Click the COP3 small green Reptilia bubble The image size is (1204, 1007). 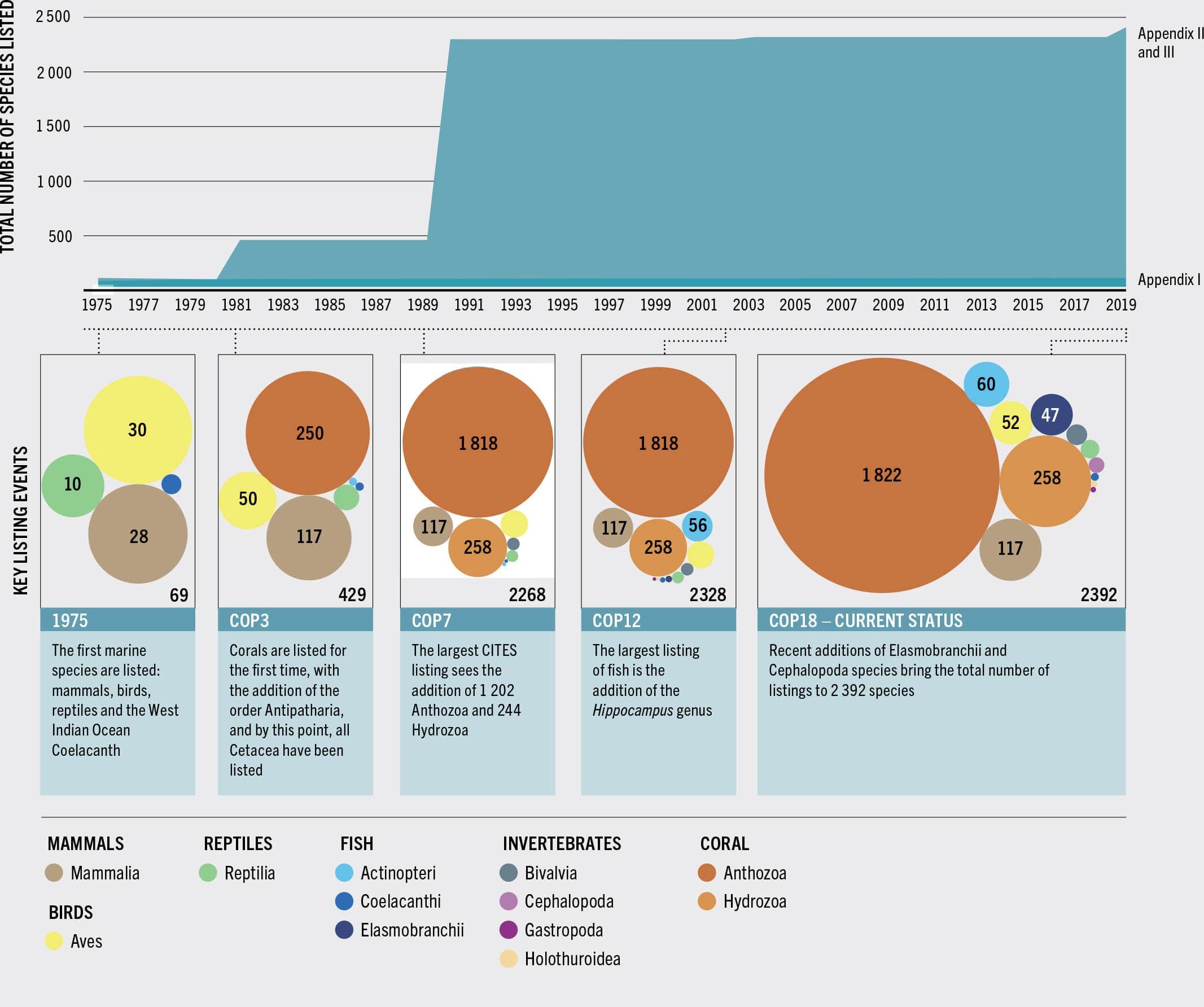point(346,497)
